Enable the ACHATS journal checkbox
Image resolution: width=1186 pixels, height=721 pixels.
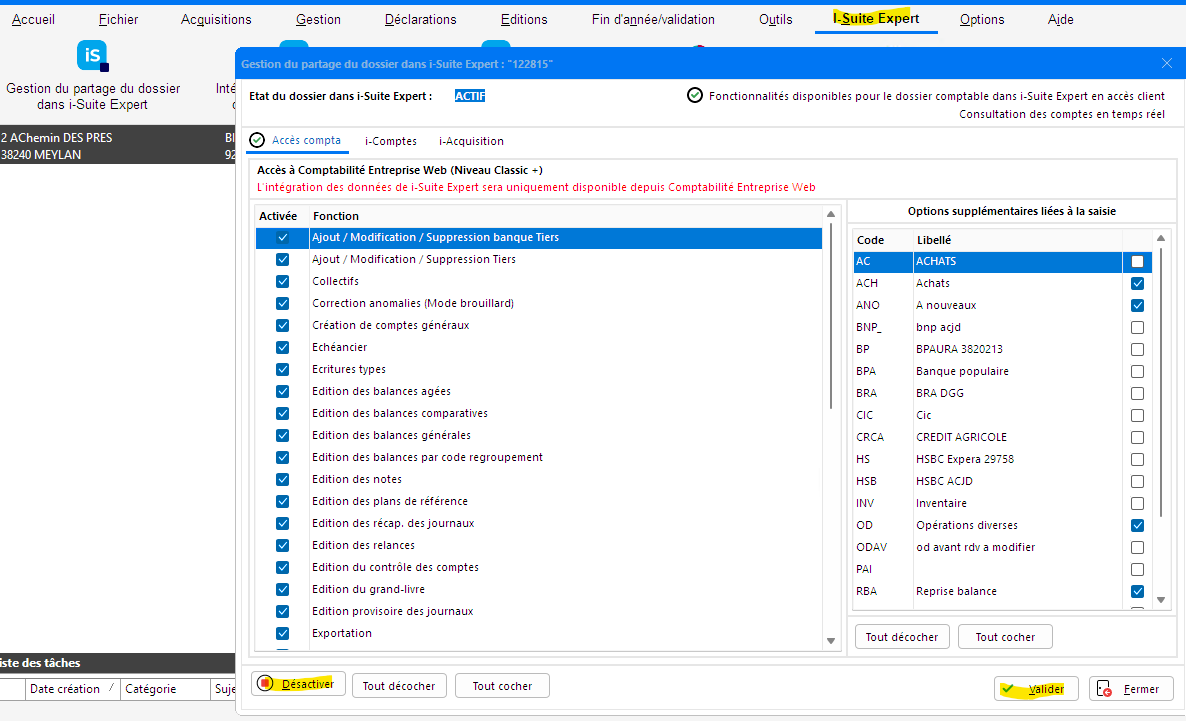click(x=1137, y=261)
